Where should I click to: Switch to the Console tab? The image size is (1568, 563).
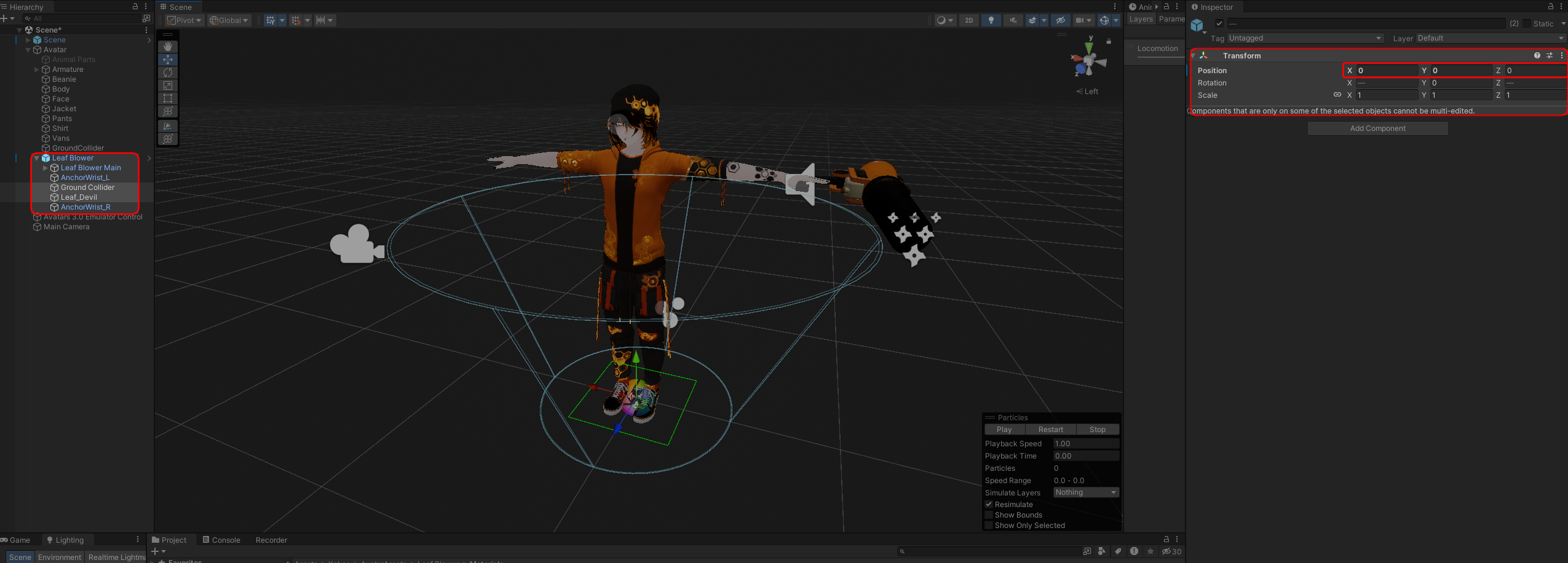221,540
